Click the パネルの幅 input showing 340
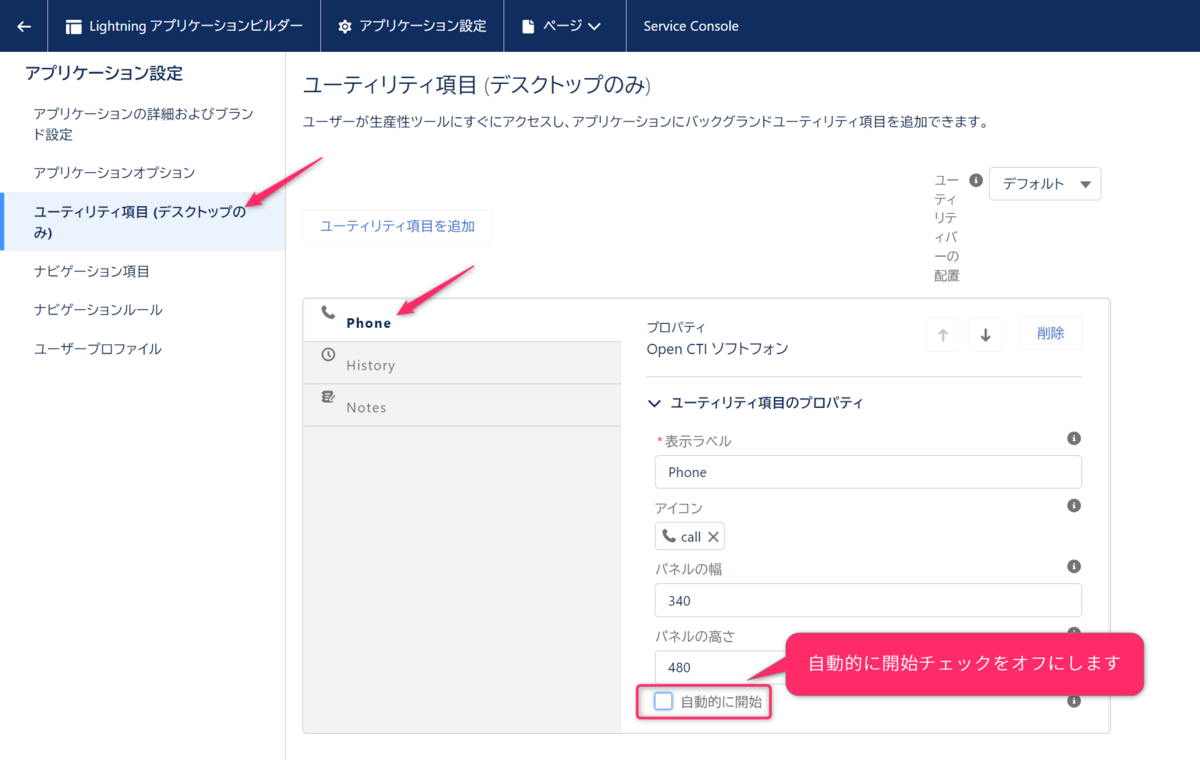The height and width of the screenshot is (760, 1200). (868, 601)
